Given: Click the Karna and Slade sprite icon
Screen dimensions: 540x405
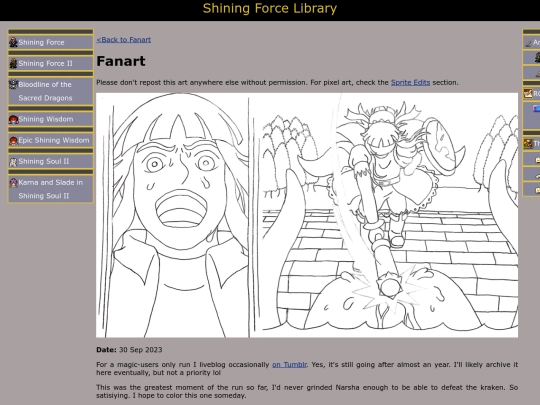Looking at the screenshot, I should pos(13,182).
